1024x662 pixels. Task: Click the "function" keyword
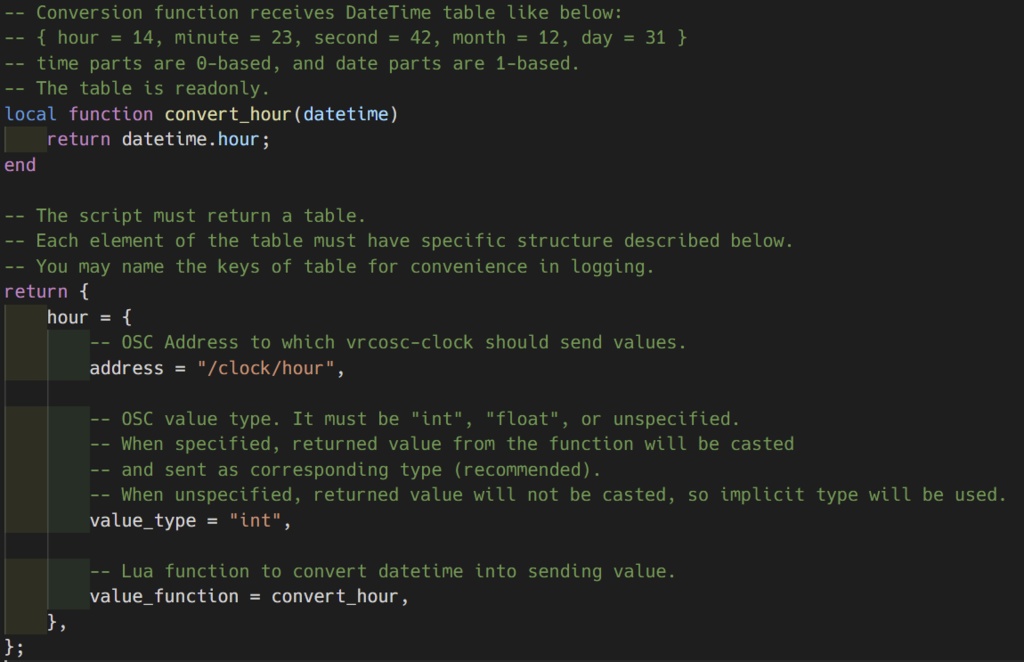pos(111,114)
